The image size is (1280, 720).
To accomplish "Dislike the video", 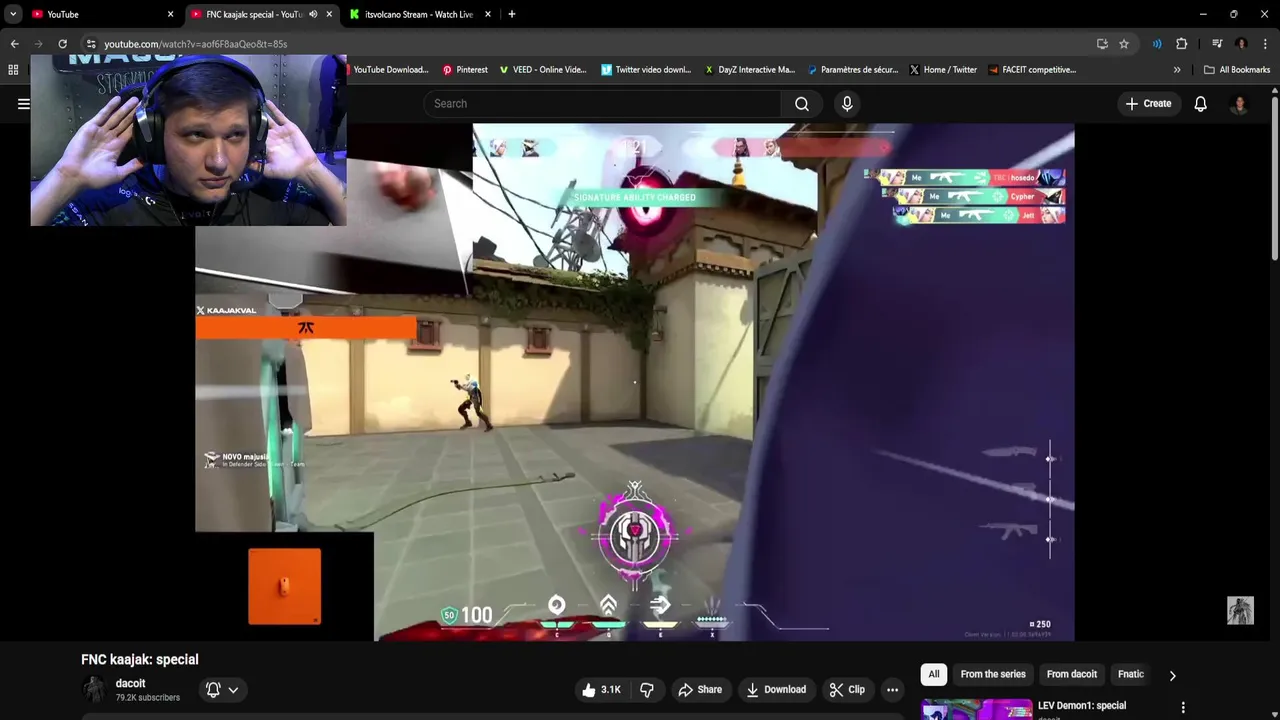I will 647,690.
